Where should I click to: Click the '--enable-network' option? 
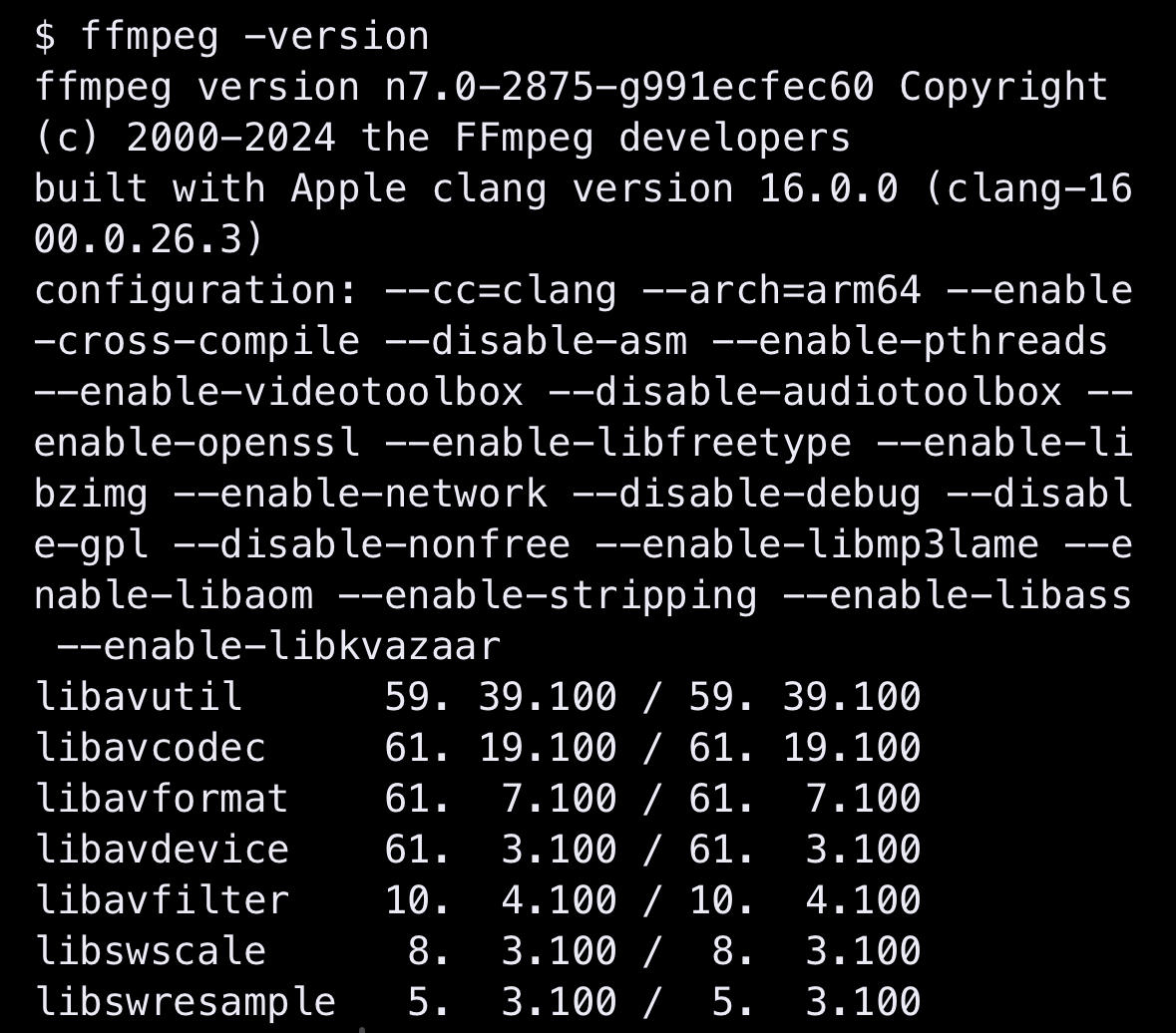coord(361,494)
